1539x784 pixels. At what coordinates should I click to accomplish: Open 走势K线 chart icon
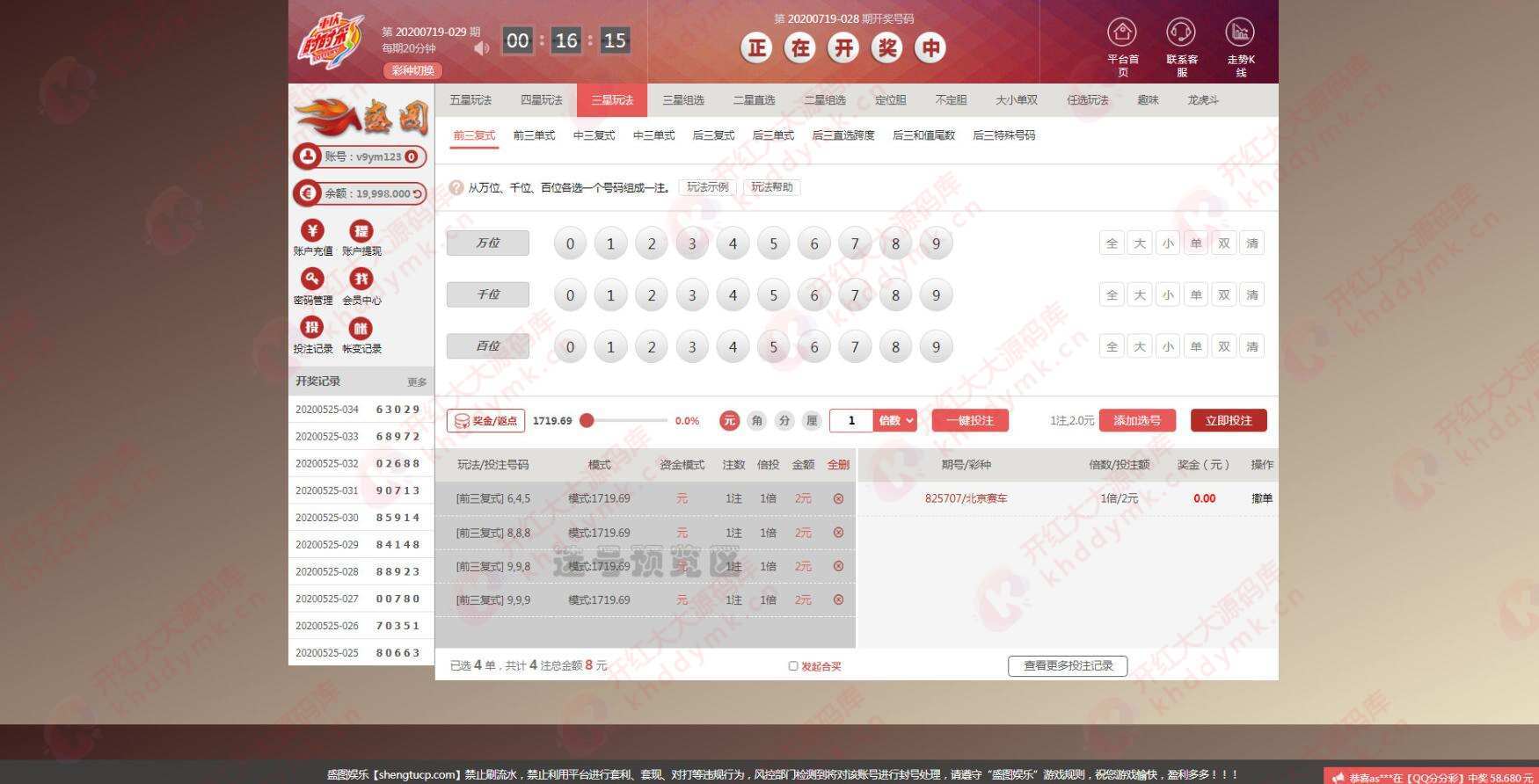(1240, 33)
